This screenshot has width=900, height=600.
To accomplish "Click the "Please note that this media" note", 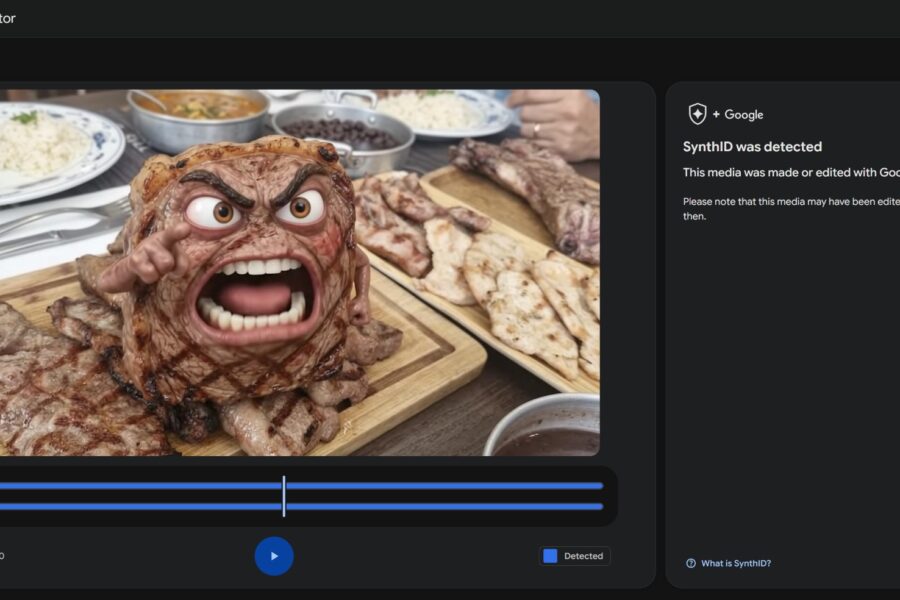I will [x=791, y=208].
